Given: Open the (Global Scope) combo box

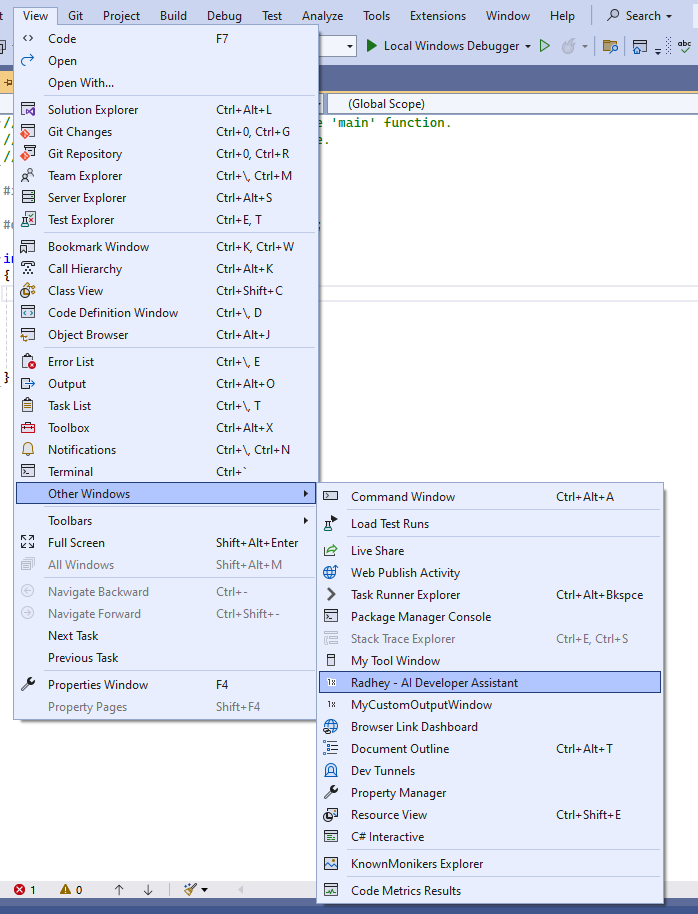Looking at the screenshot, I should pyautogui.click(x=513, y=104).
